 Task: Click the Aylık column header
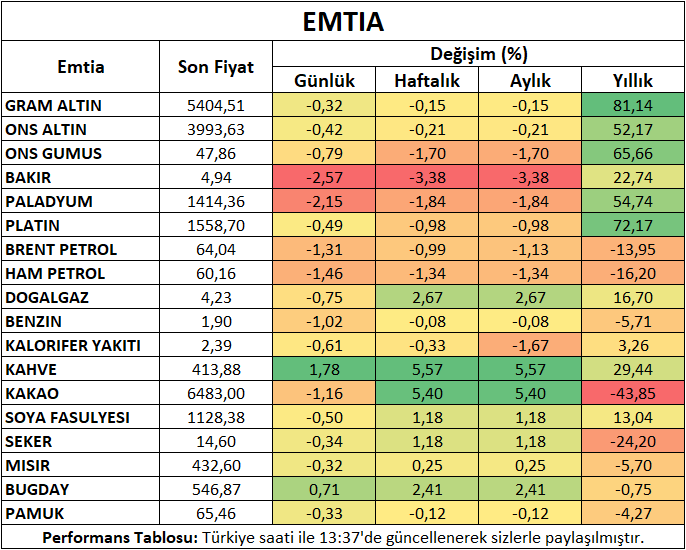[530, 81]
